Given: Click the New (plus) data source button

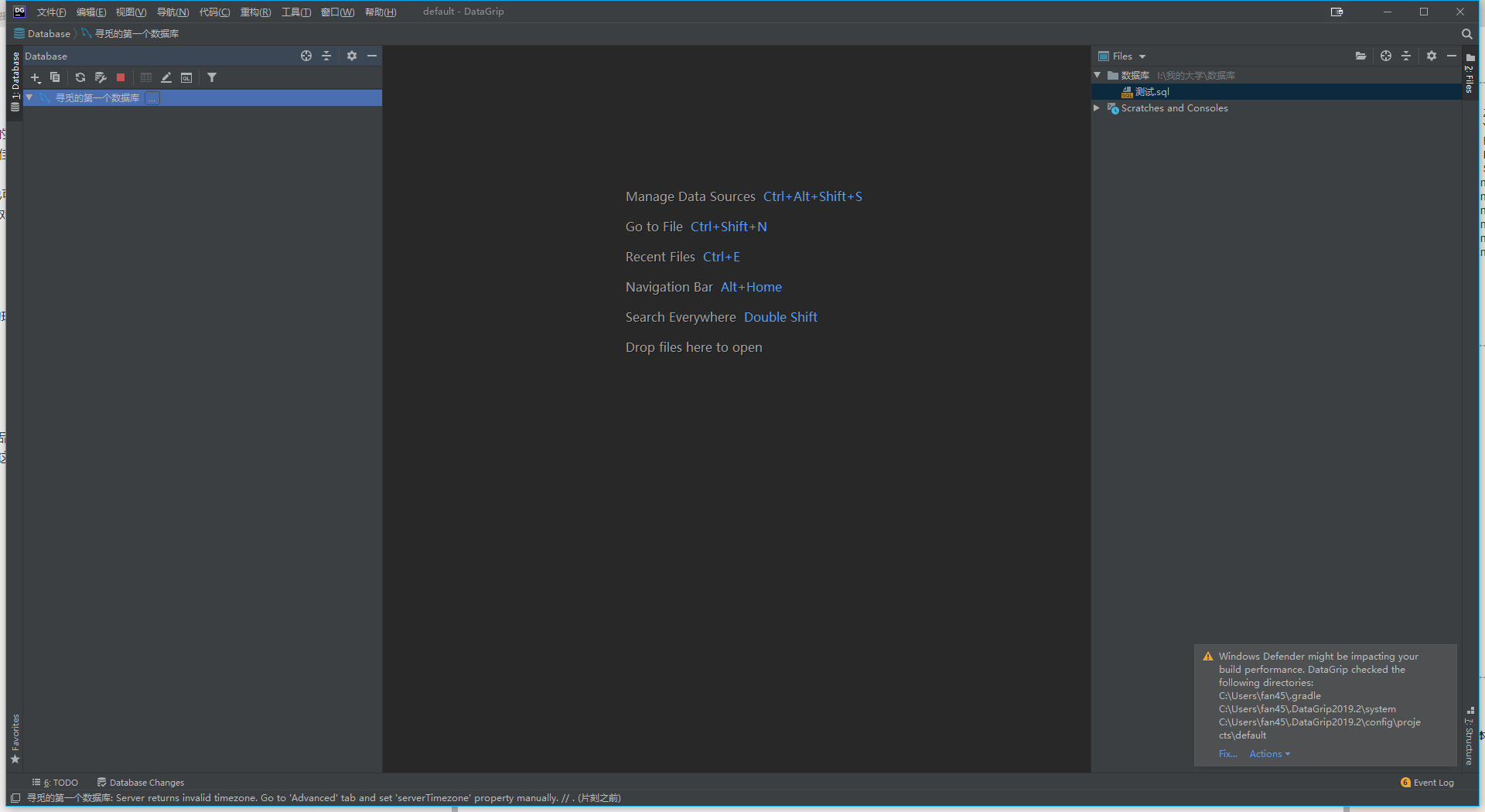Looking at the screenshot, I should 36,77.
